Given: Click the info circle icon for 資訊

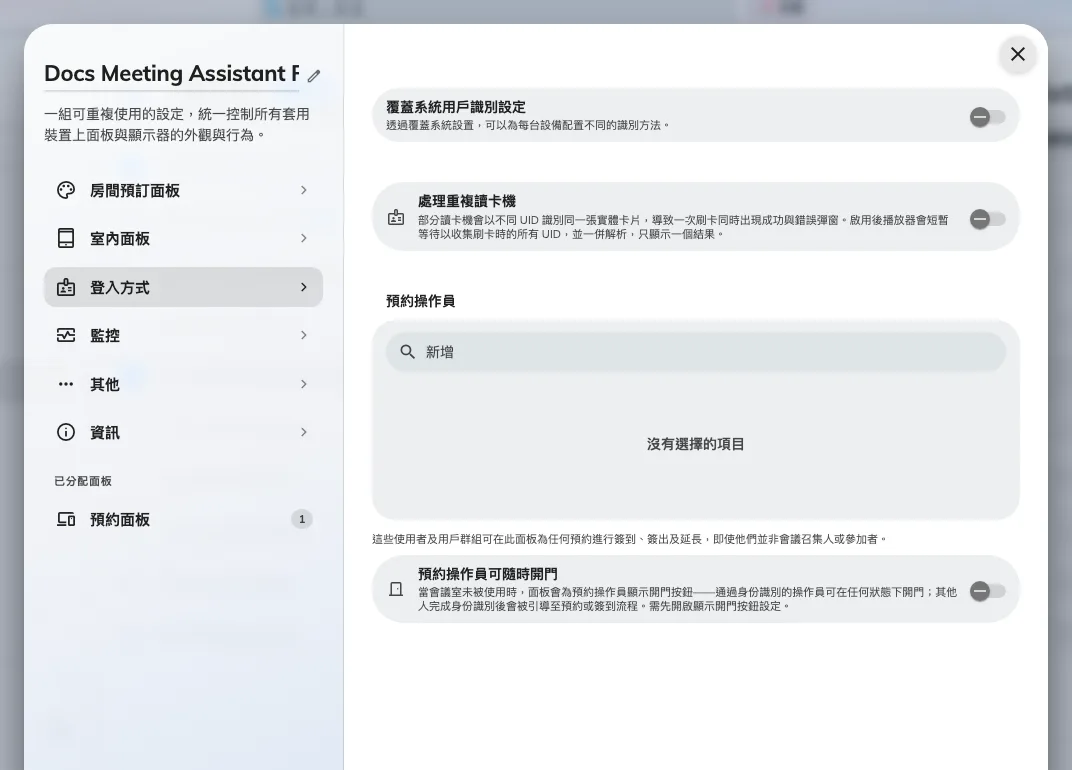Looking at the screenshot, I should coord(66,432).
